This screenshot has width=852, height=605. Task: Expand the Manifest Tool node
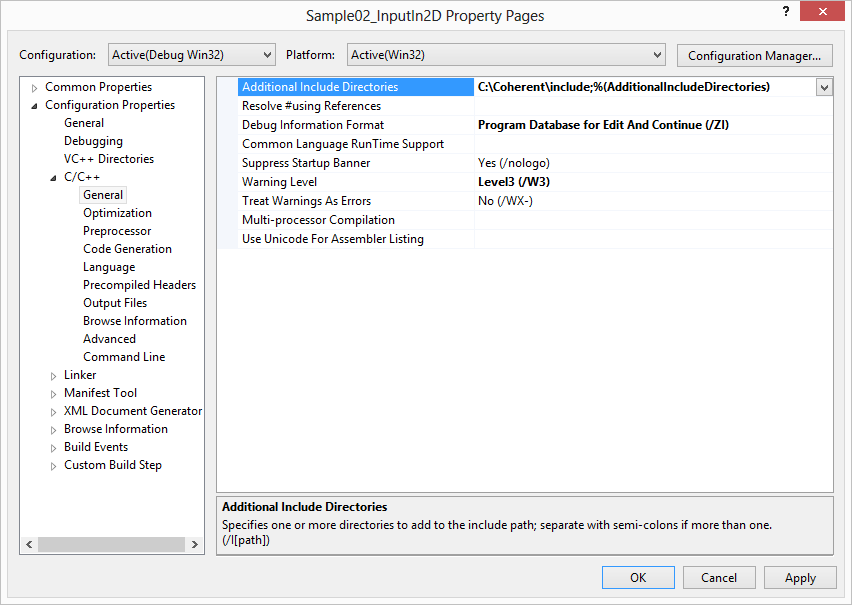54,393
